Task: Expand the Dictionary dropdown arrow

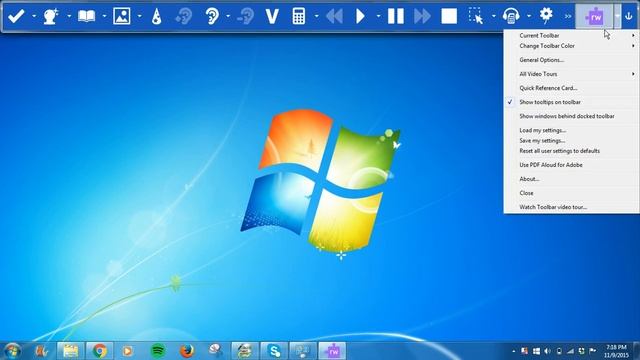Action: (104, 16)
